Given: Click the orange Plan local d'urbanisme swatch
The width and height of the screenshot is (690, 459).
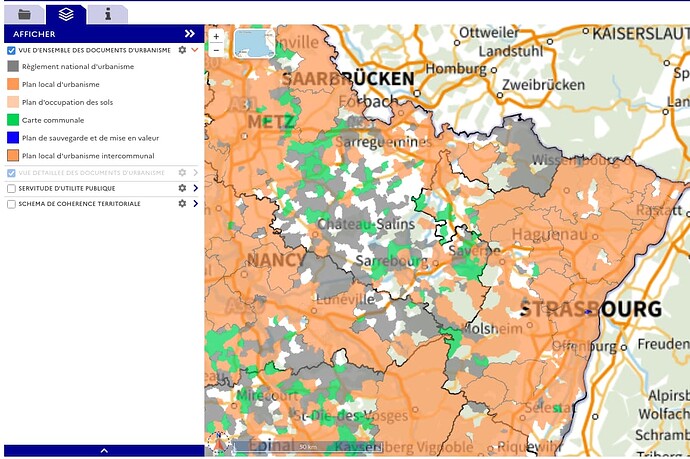Looking at the screenshot, I should click(13, 84).
